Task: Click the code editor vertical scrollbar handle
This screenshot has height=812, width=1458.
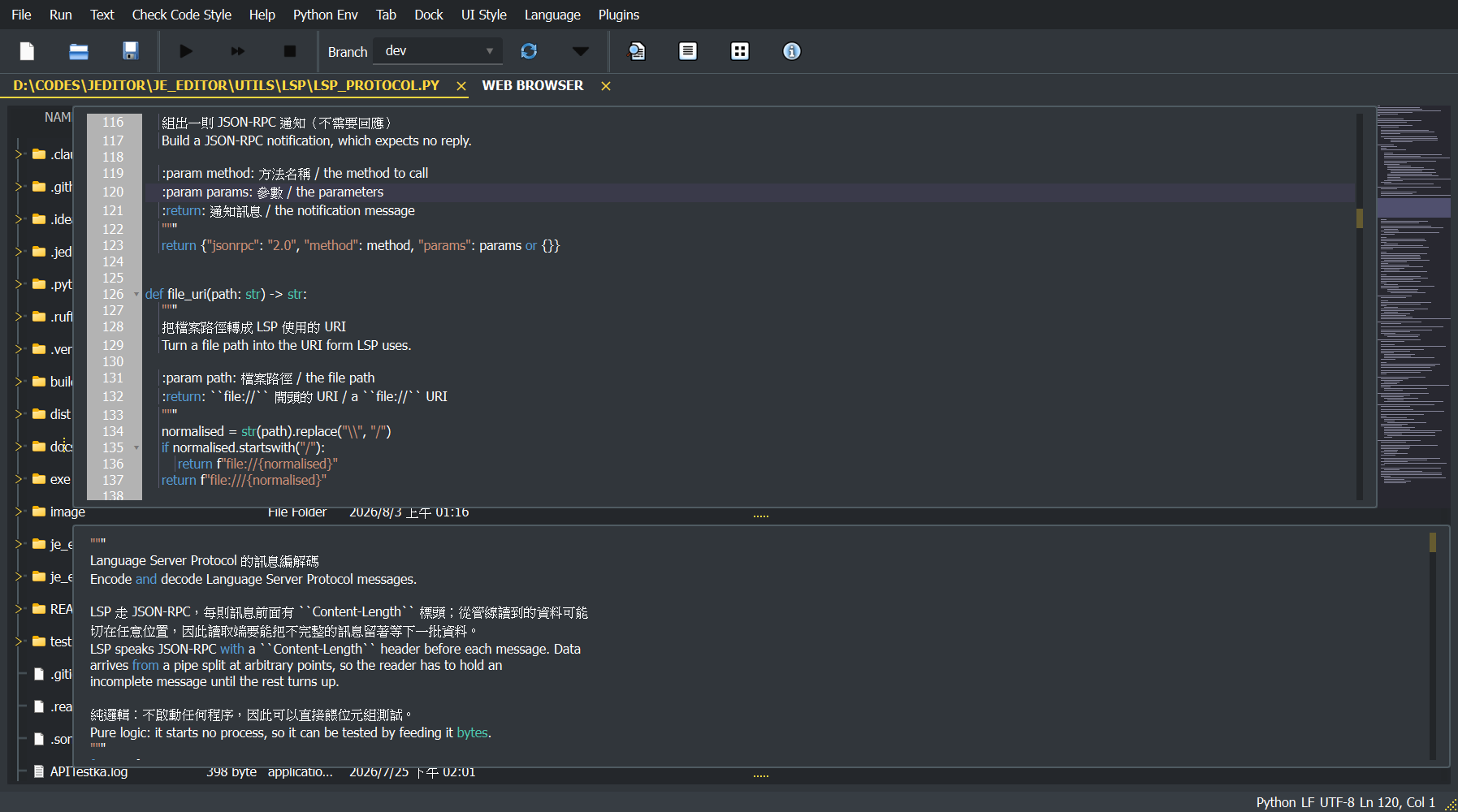Action: coord(1360,218)
